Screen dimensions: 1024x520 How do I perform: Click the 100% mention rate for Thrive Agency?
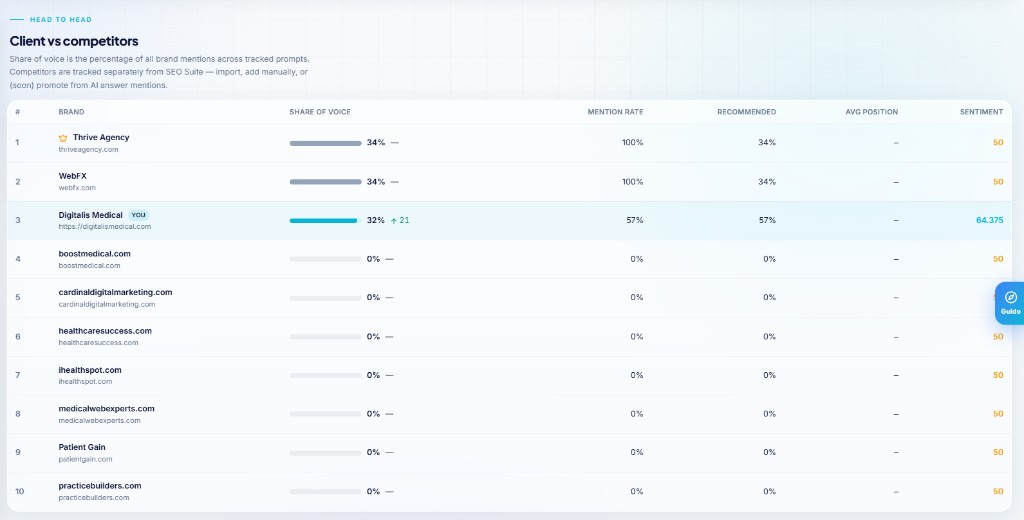pyautogui.click(x=633, y=142)
